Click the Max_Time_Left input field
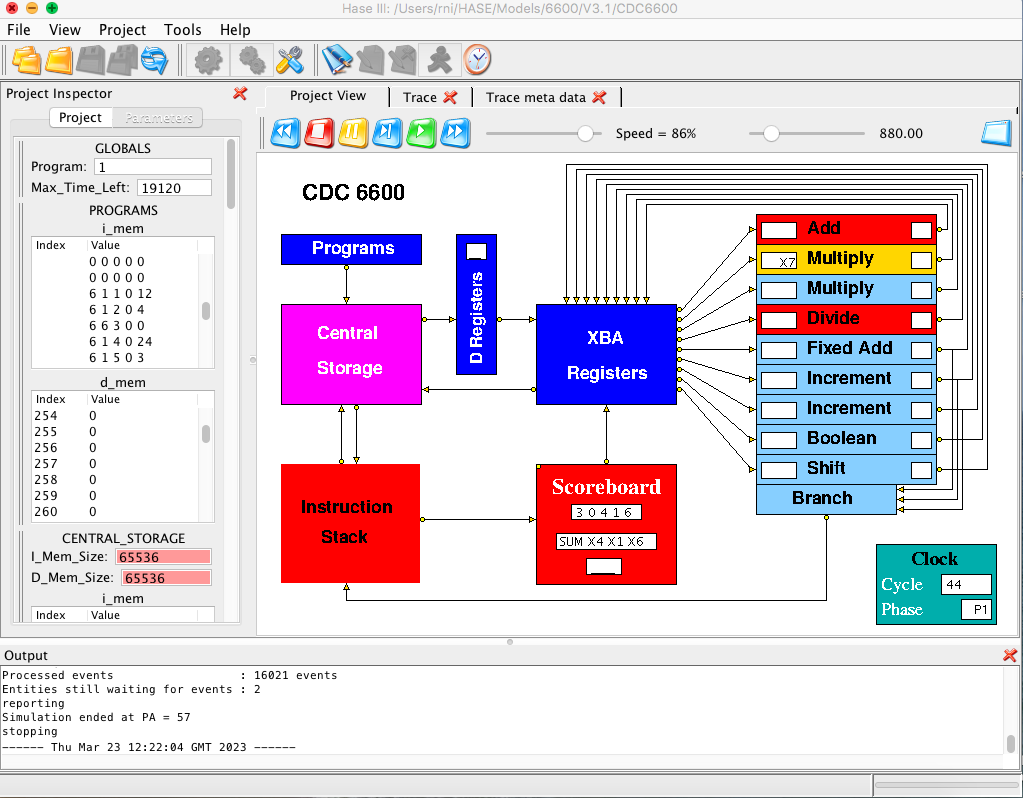The width and height of the screenshot is (1023, 798). click(174, 188)
